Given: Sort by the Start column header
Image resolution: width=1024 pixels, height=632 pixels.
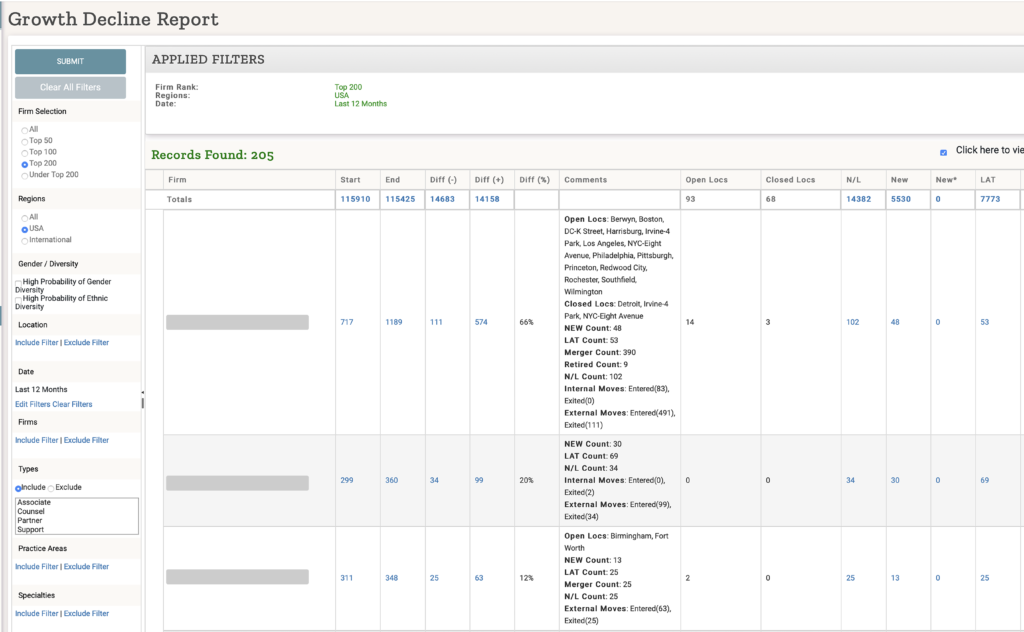Looking at the screenshot, I should [x=350, y=180].
